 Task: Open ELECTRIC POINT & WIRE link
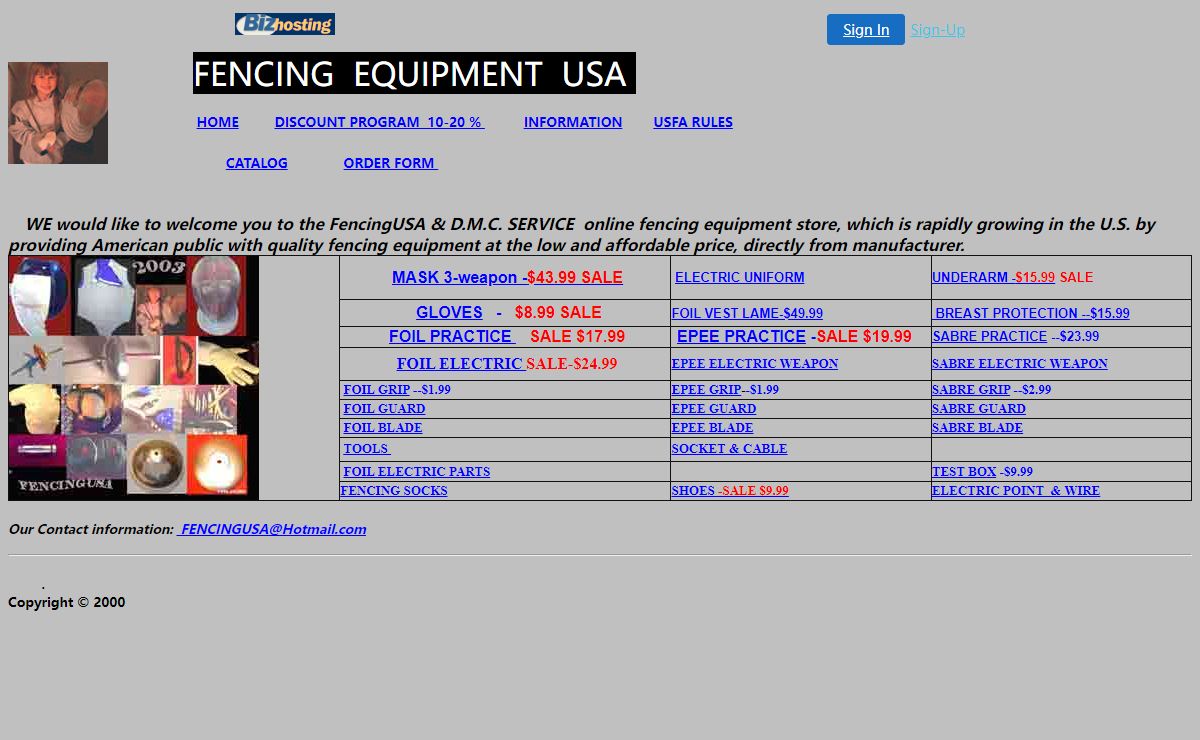(1016, 491)
